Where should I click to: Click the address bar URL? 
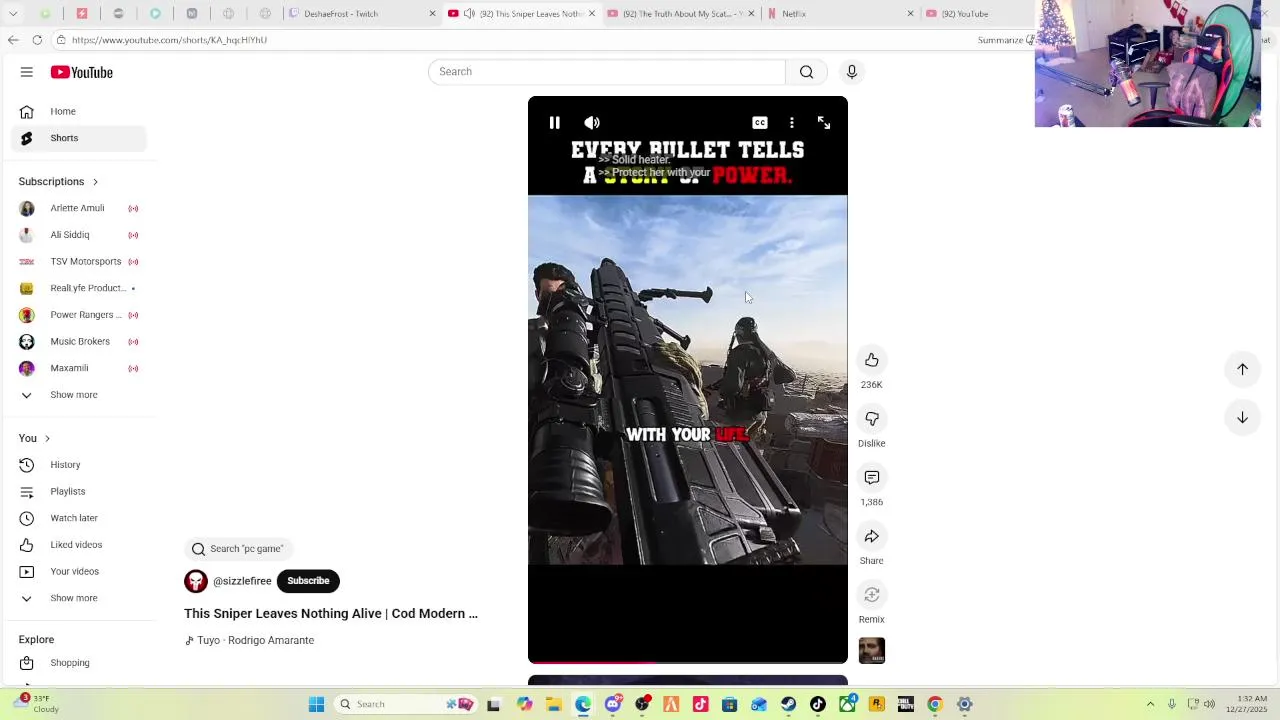pyautogui.click(x=169, y=40)
